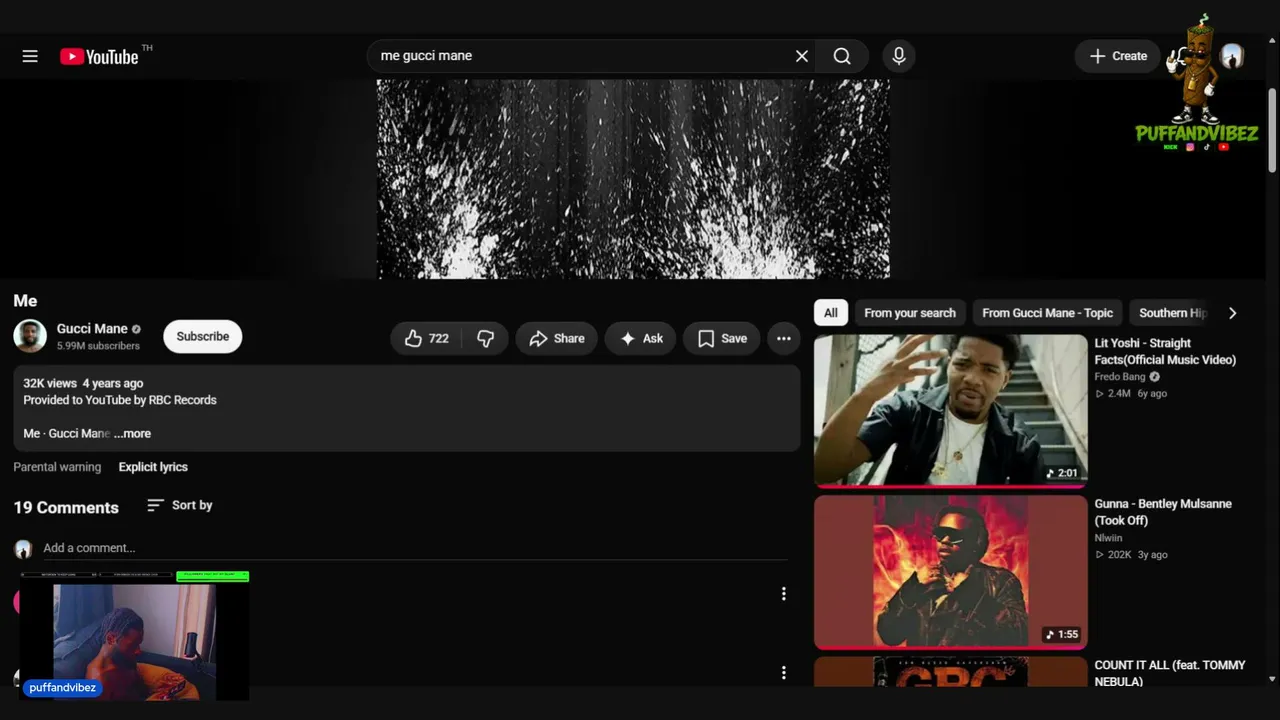1280x720 pixels.
Task: Click the '19 Comments' heading
Action: pos(66,507)
